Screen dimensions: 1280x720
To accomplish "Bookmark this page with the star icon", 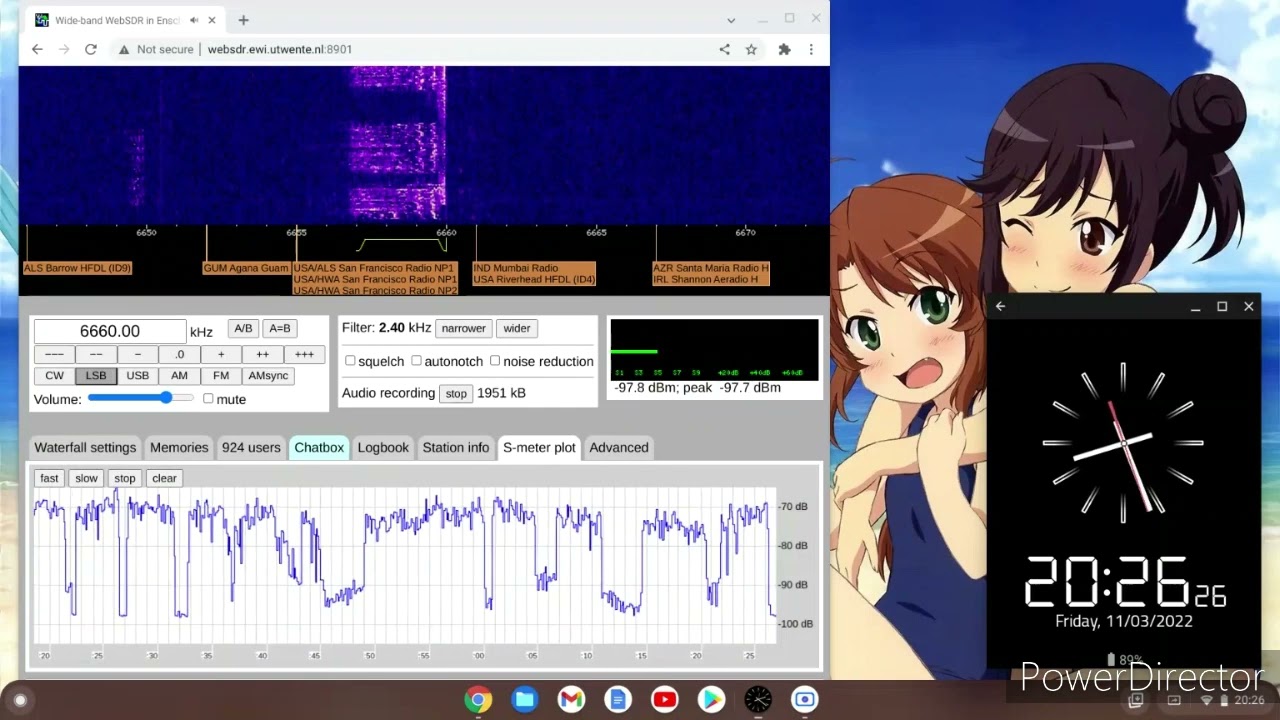I will point(751,49).
